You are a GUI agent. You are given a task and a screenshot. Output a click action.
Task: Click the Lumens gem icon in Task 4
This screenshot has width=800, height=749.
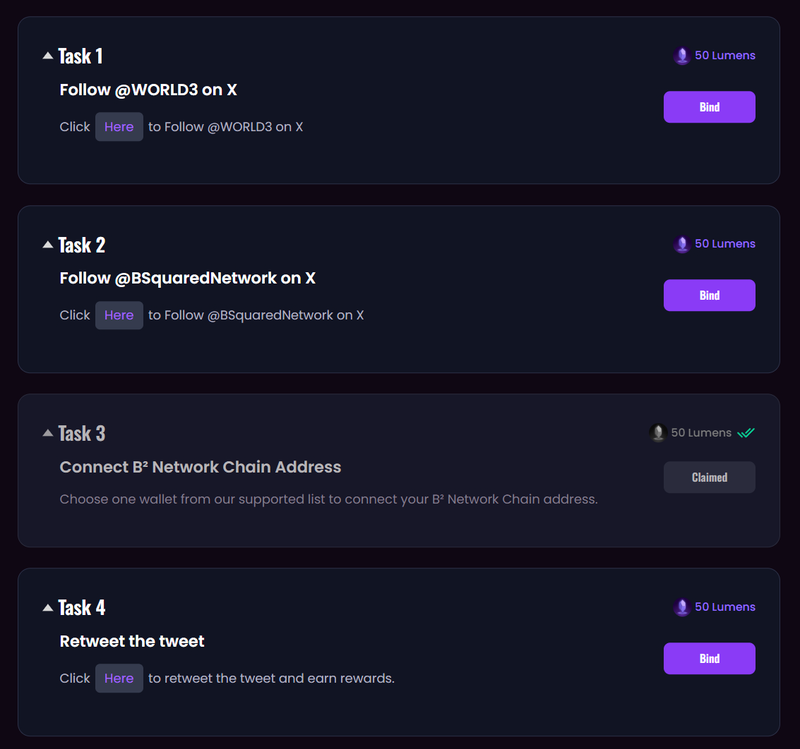[682, 607]
